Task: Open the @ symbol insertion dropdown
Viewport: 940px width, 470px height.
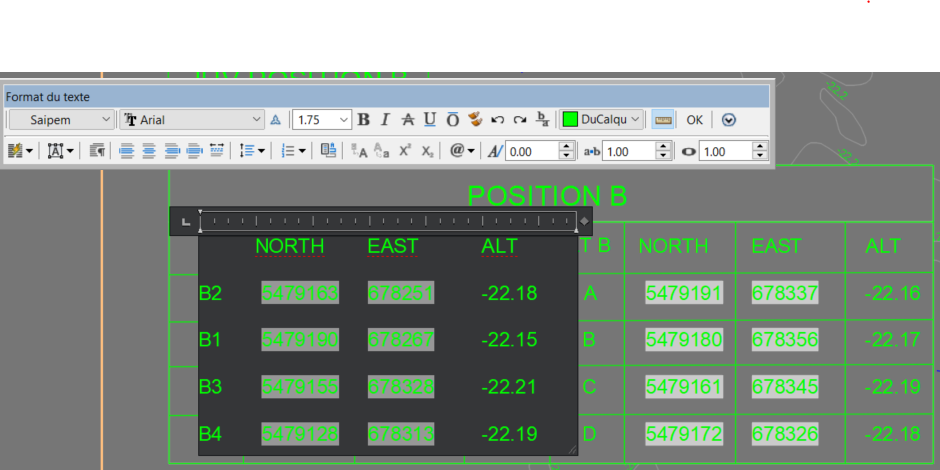Action: 462,151
